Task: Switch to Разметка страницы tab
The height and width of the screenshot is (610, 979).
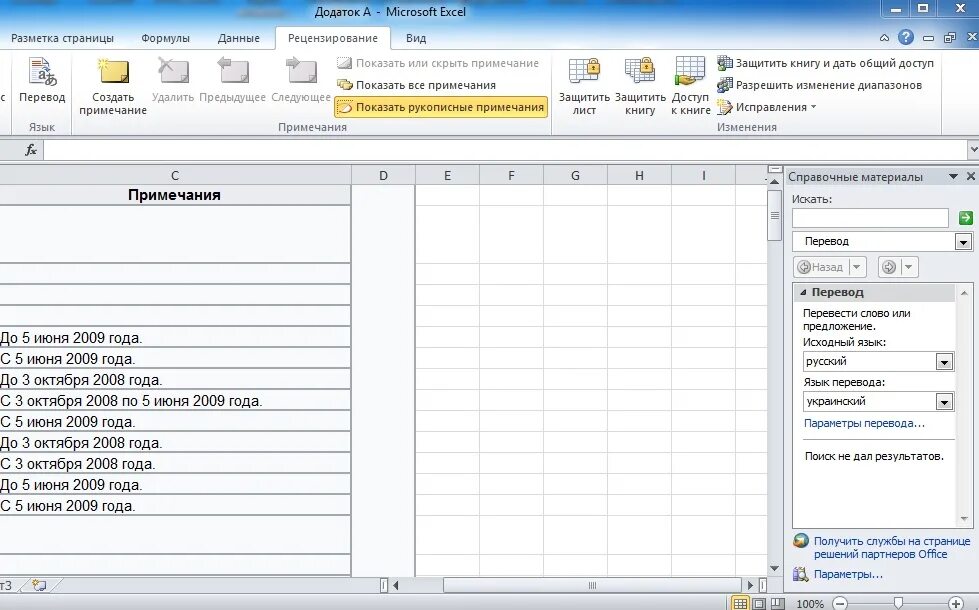Action: click(x=62, y=38)
